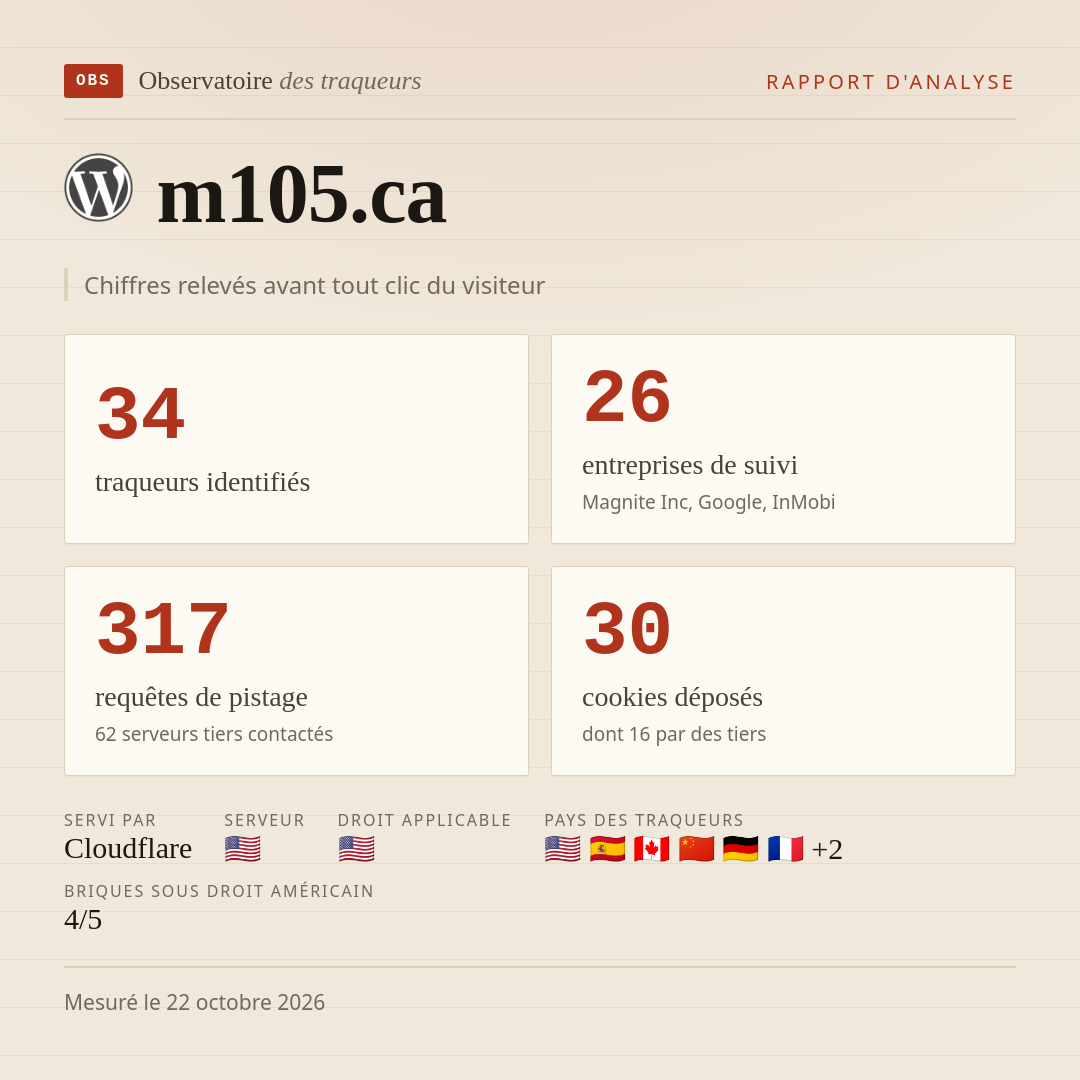Image resolution: width=1080 pixels, height=1080 pixels.
Task: Click the 34 traqueurs identifiés card
Action: [x=296, y=439]
